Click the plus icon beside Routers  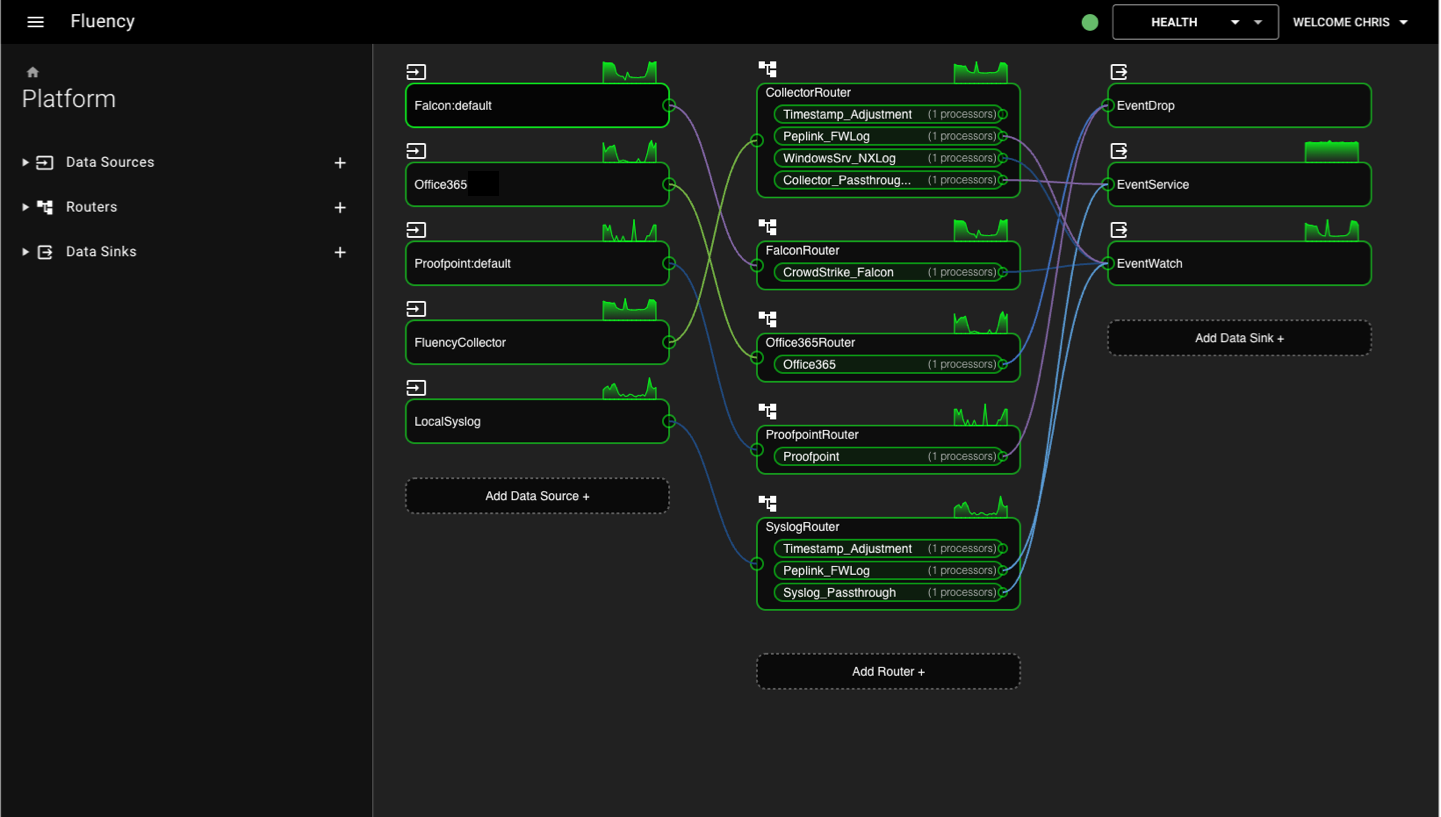[340, 208]
